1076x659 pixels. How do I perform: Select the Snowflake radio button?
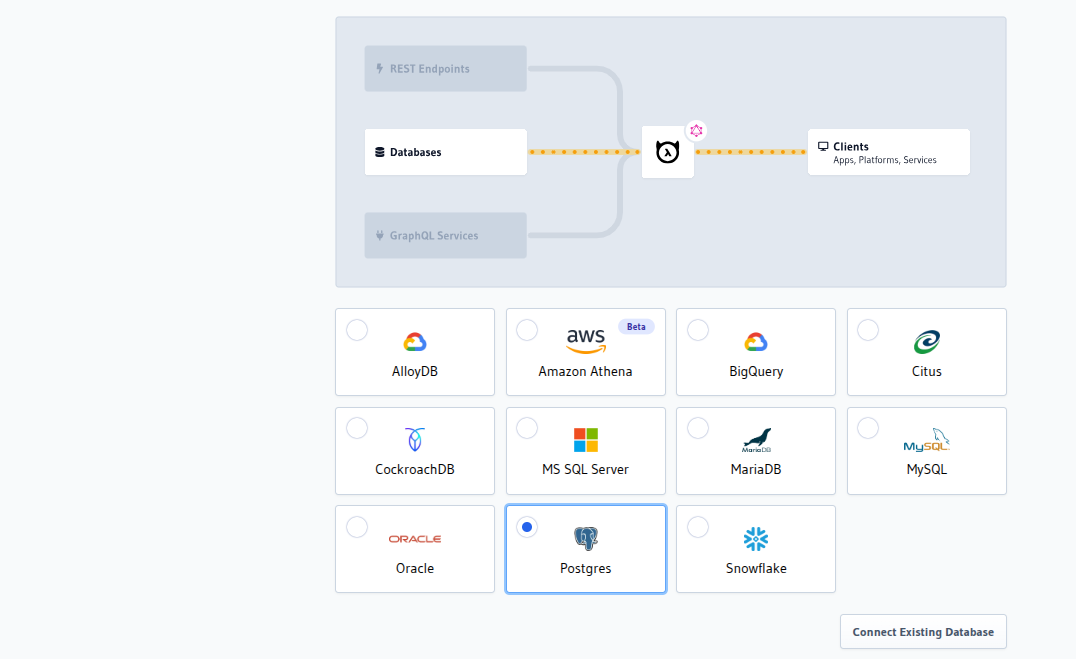(x=698, y=527)
